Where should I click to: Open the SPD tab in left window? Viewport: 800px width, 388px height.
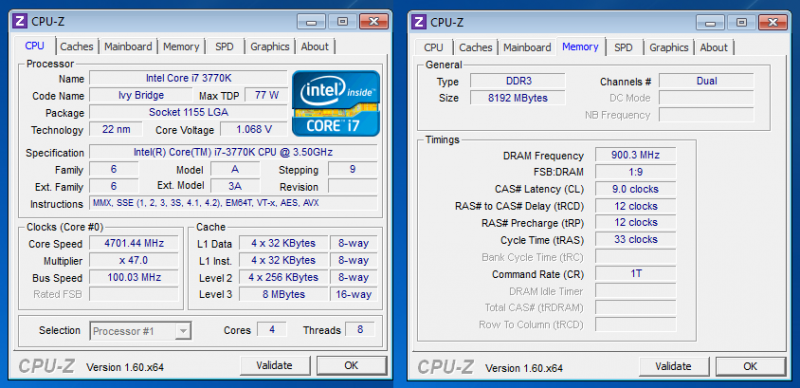click(x=224, y=46)
